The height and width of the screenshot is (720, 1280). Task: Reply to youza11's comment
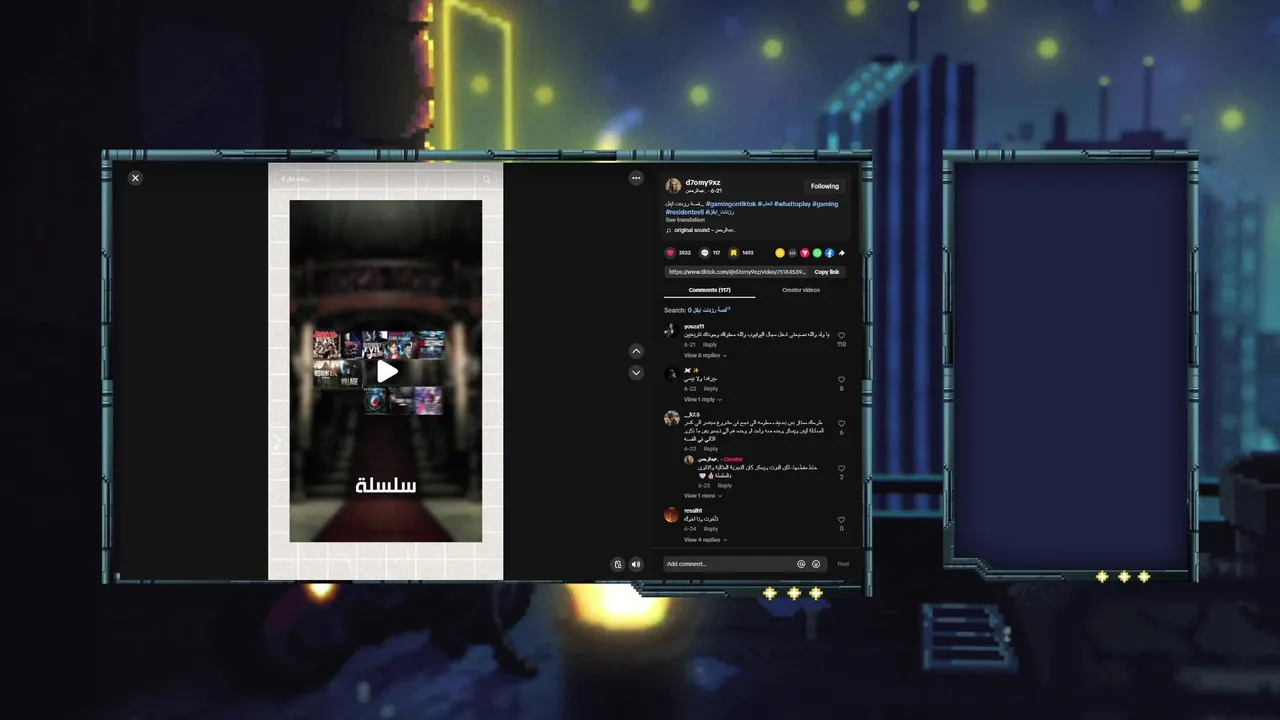tap(710, 345)
